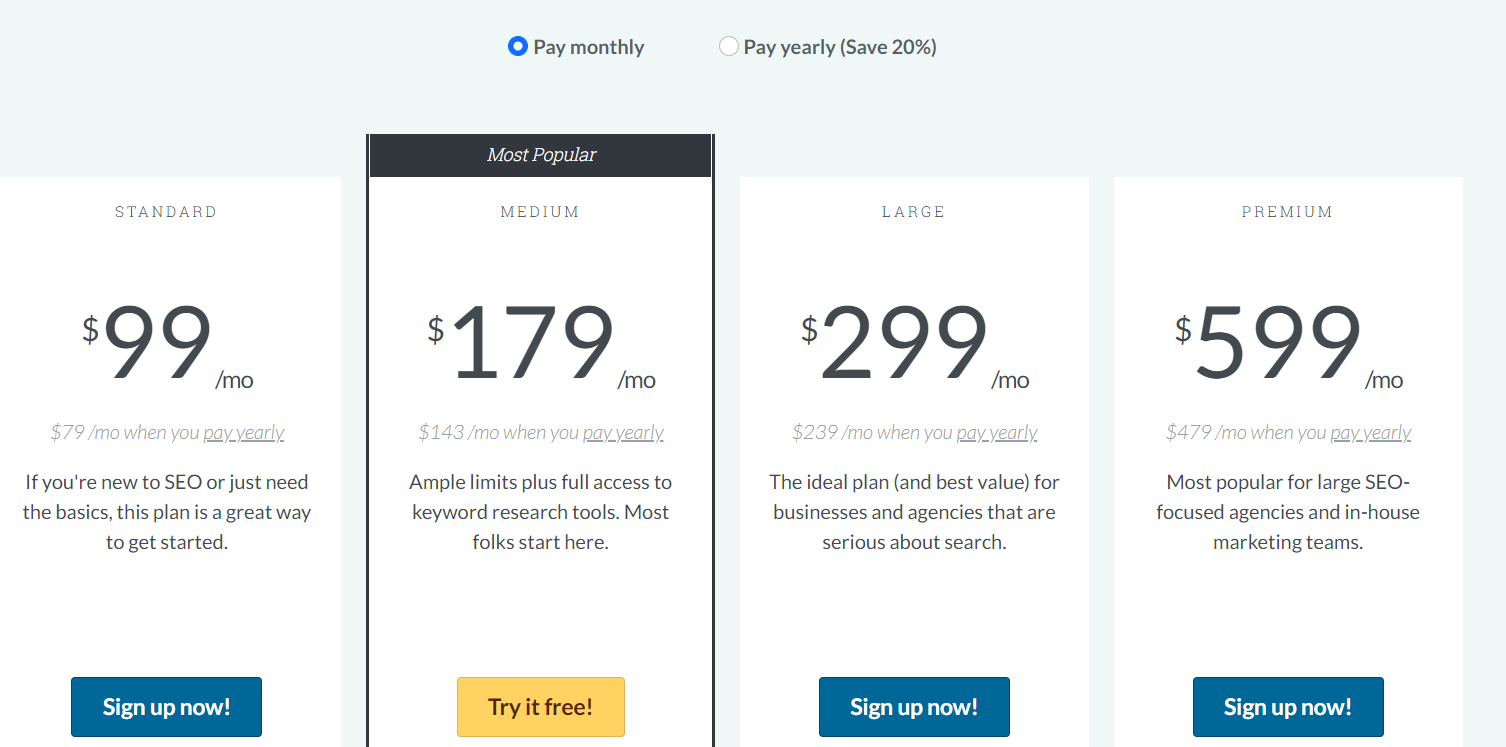Sign up for the Large plan
Image resolution: width=1506 pixels, height=747 pixels.
(x=914, y=707)
